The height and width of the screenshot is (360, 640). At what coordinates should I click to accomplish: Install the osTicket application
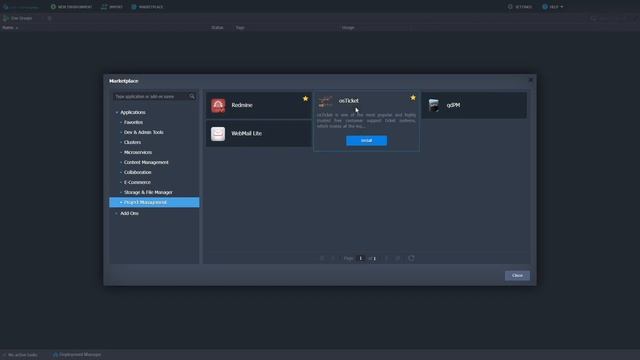(x=367, y=140)
